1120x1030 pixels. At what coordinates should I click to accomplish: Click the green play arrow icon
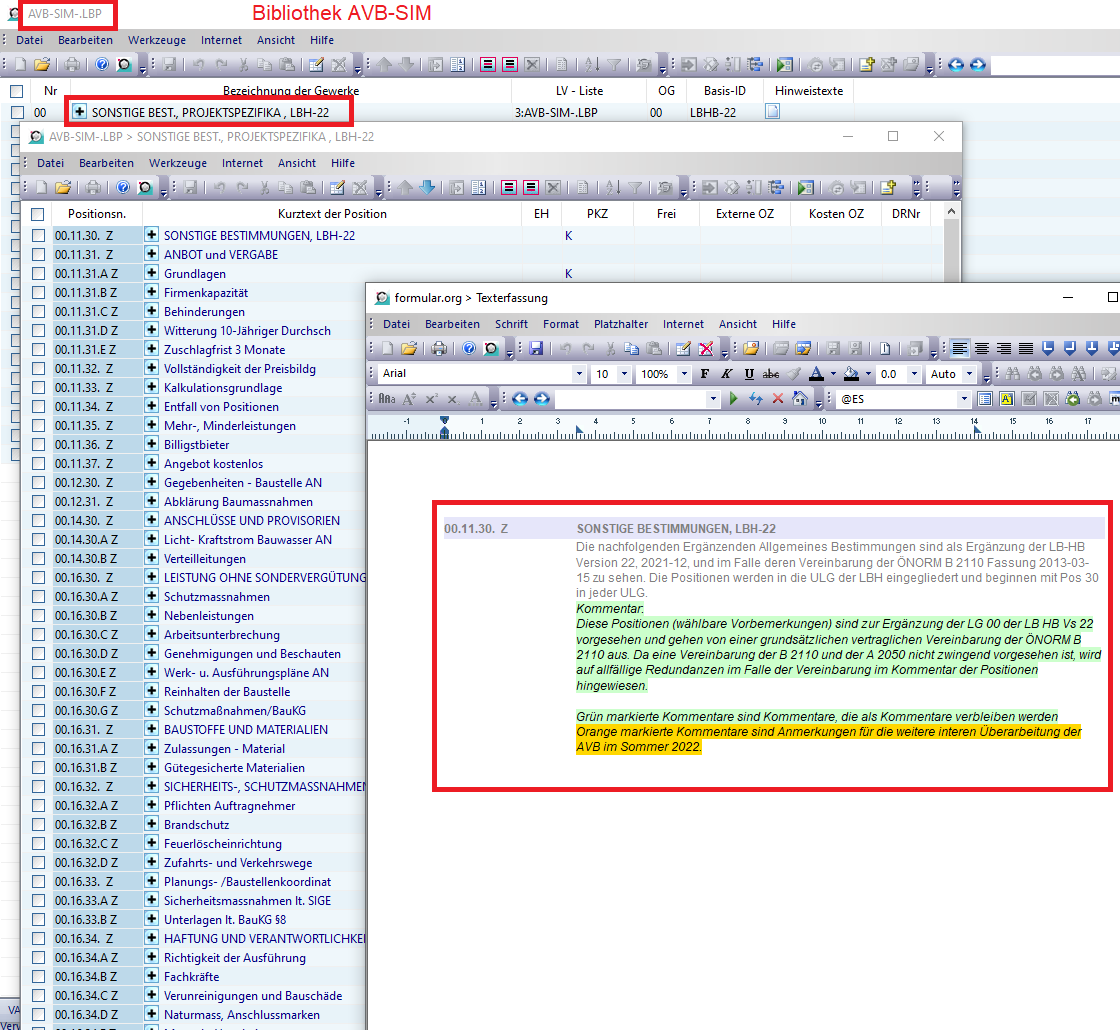click(x=733, y=399)
